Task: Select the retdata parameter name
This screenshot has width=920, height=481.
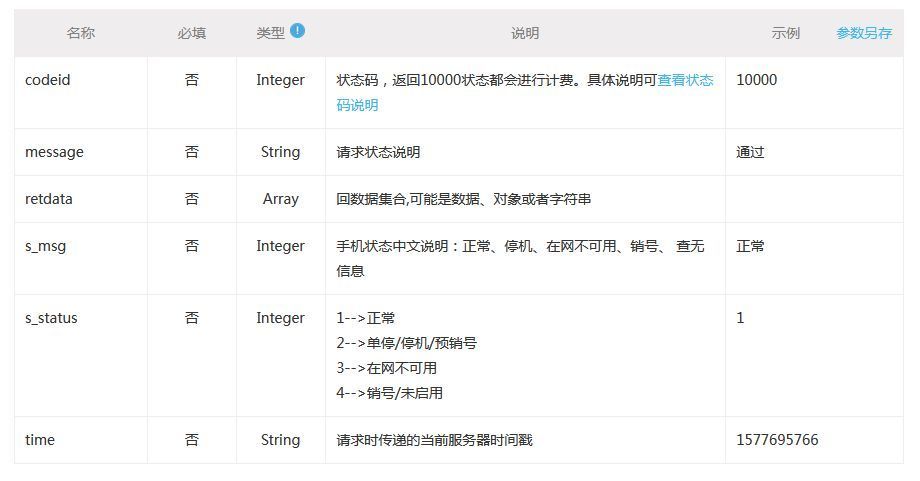Action: 49,199
